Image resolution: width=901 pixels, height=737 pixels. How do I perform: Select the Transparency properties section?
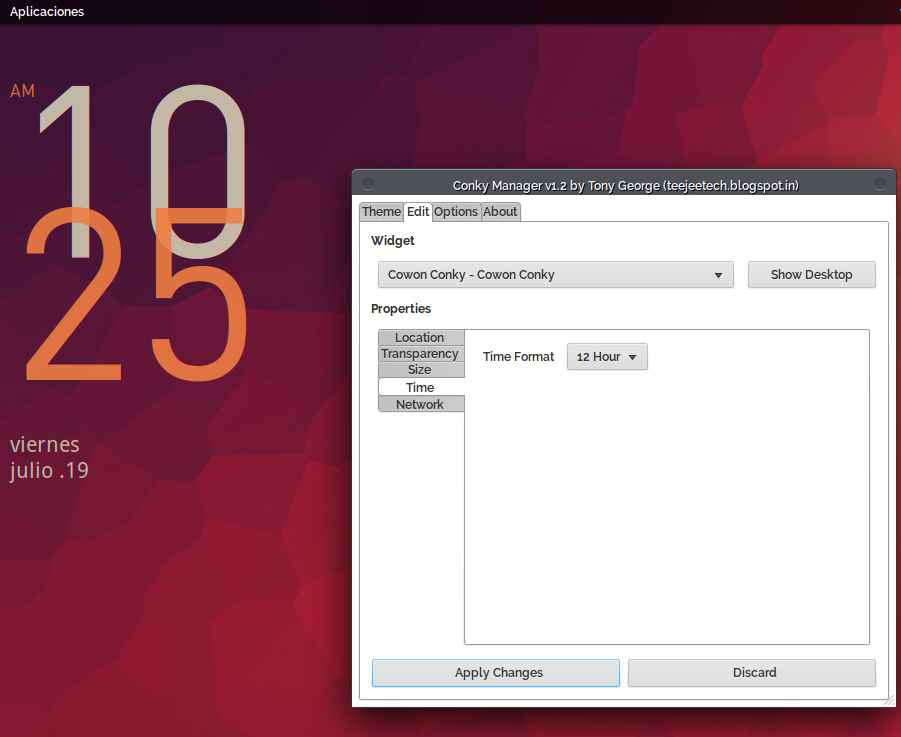[420, 354]
